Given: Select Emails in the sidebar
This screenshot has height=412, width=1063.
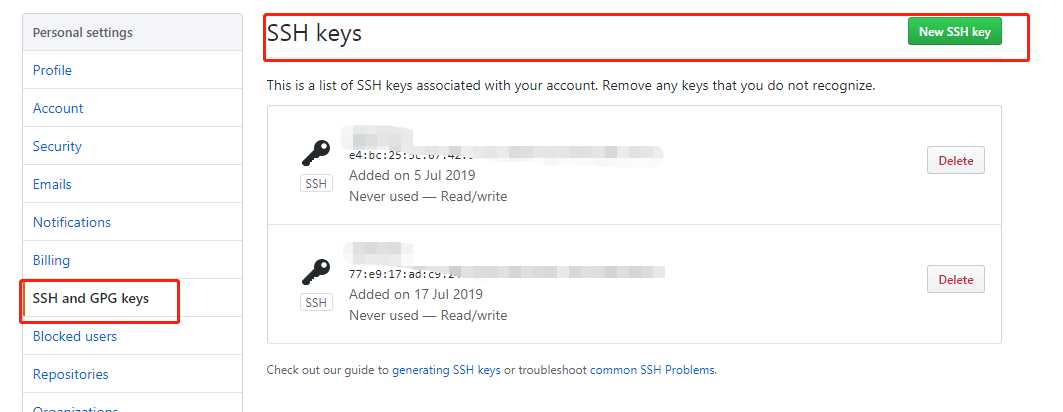Looking at the screenshot, I should tap(52, 184).
